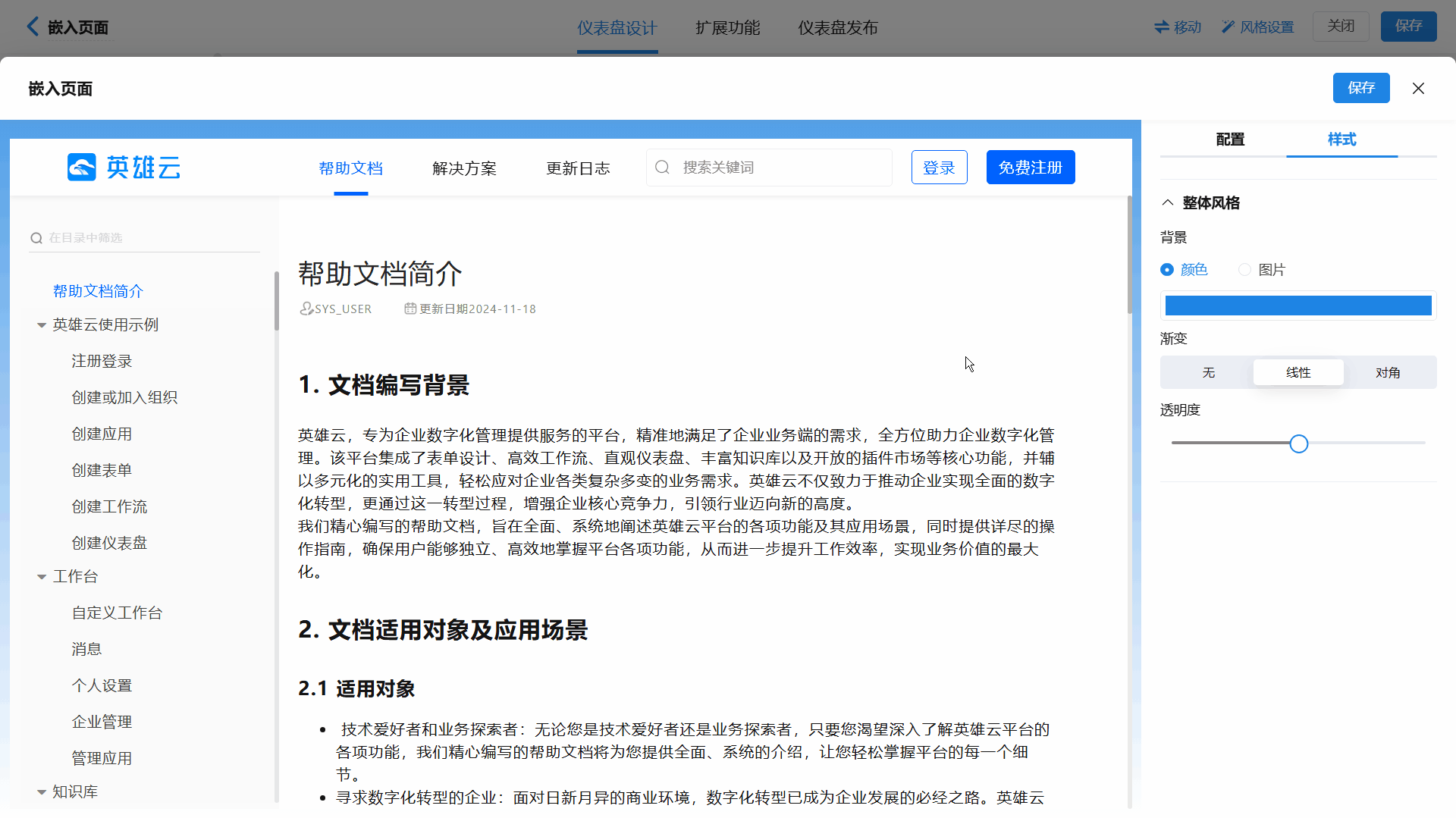Open the 帮助文档 nav tab

pyautogui.click(x=350, y=168)
